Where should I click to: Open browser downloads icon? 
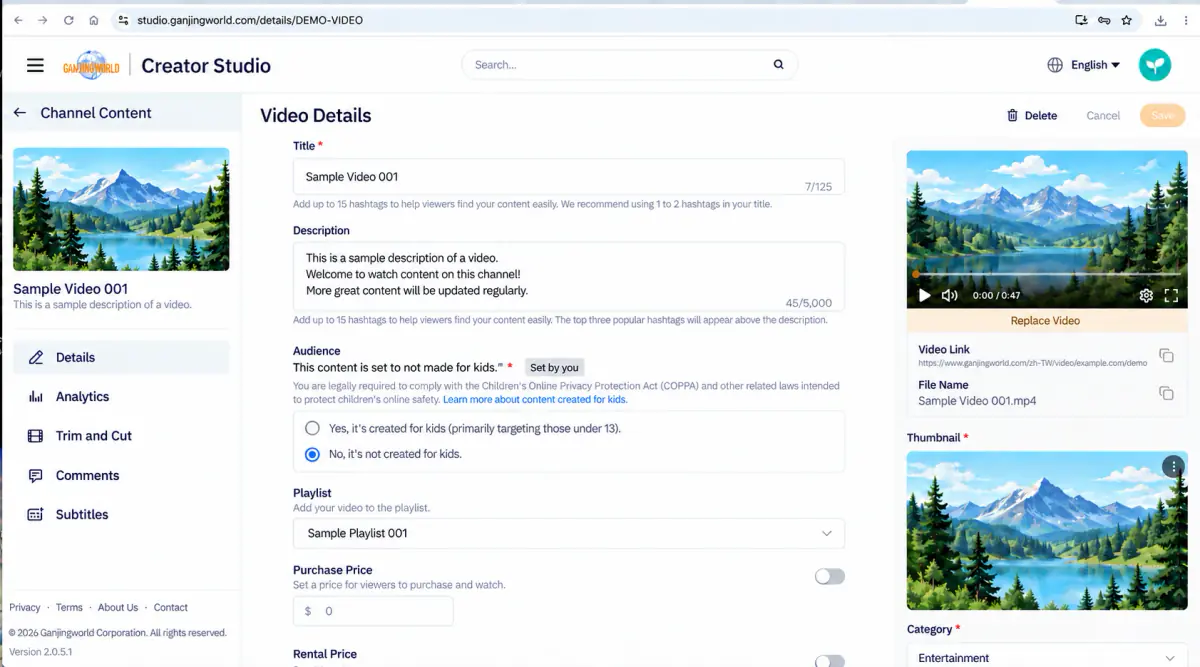[x=1161, y=20]
